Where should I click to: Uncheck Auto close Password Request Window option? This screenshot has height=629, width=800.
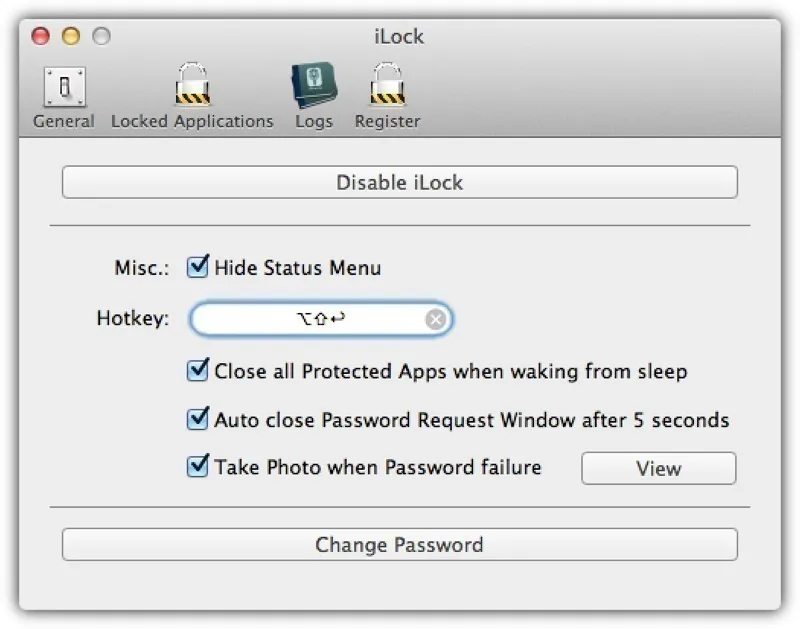pos(196,419)
